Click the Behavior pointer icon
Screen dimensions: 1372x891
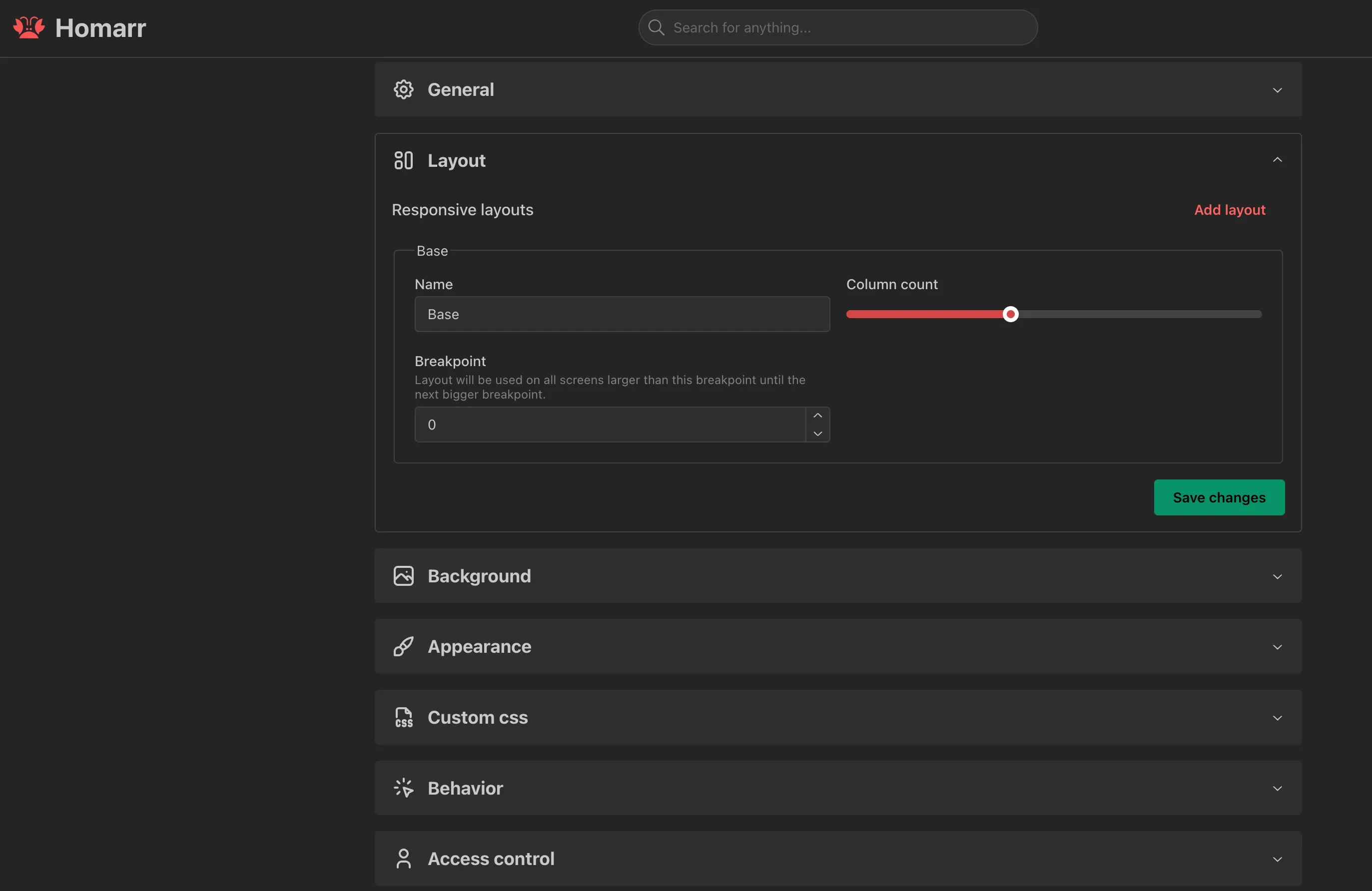(x=404, y=788)
